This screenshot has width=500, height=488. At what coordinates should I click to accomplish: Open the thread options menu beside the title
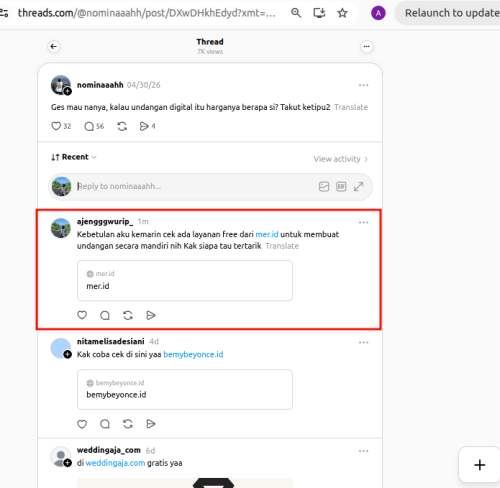click(366, 47)
